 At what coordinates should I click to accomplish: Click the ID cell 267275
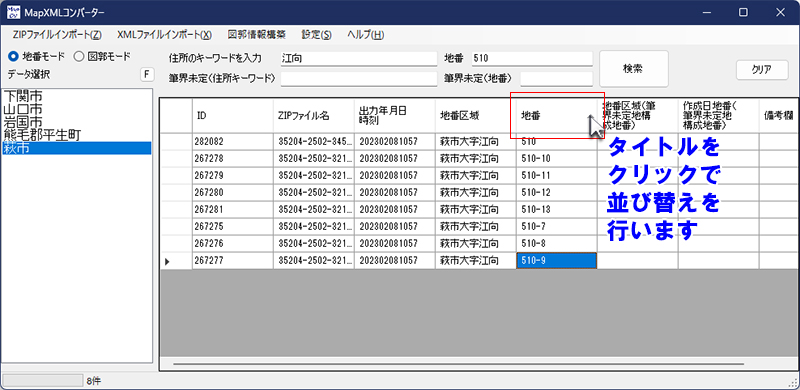coord(233,227)
